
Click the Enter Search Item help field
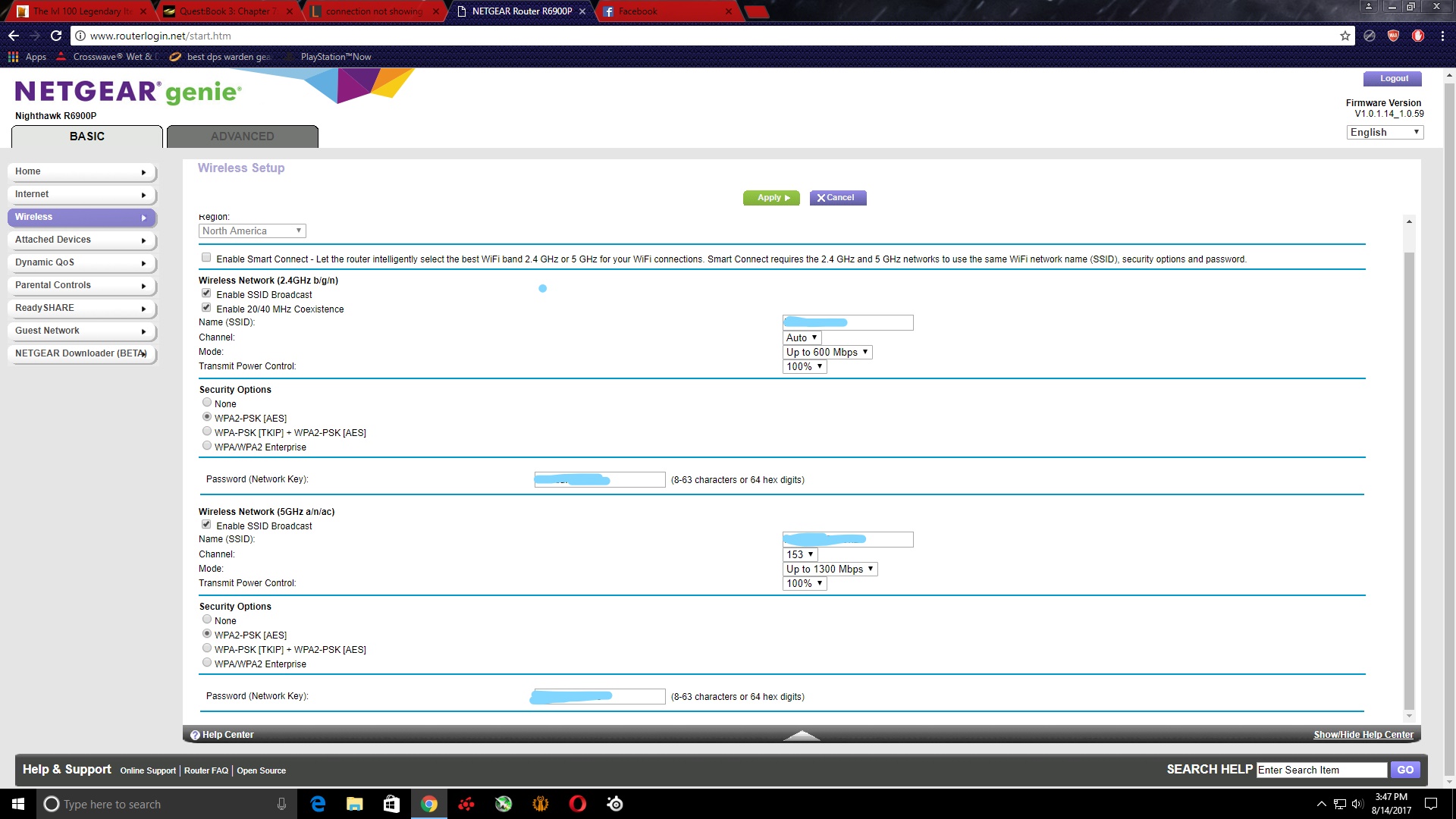point(1322,770)
